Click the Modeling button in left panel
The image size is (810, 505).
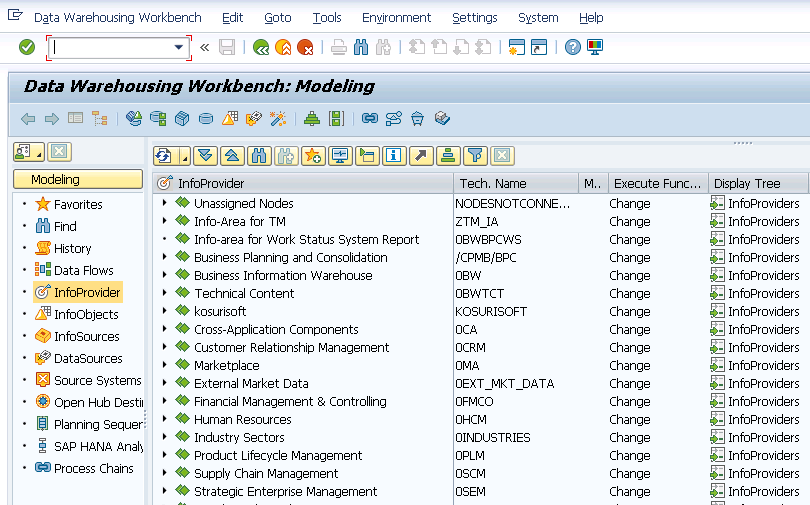[x=78, y=180]
